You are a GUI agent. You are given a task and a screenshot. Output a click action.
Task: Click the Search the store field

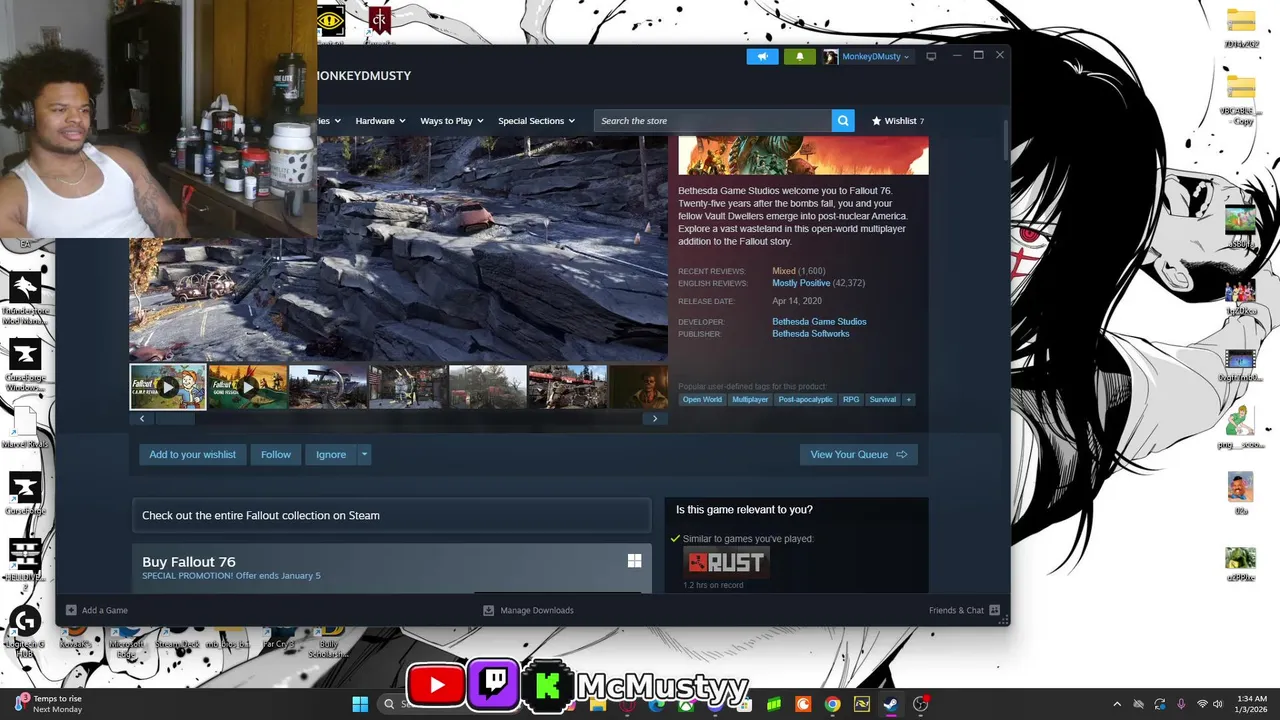pos(713,121)
